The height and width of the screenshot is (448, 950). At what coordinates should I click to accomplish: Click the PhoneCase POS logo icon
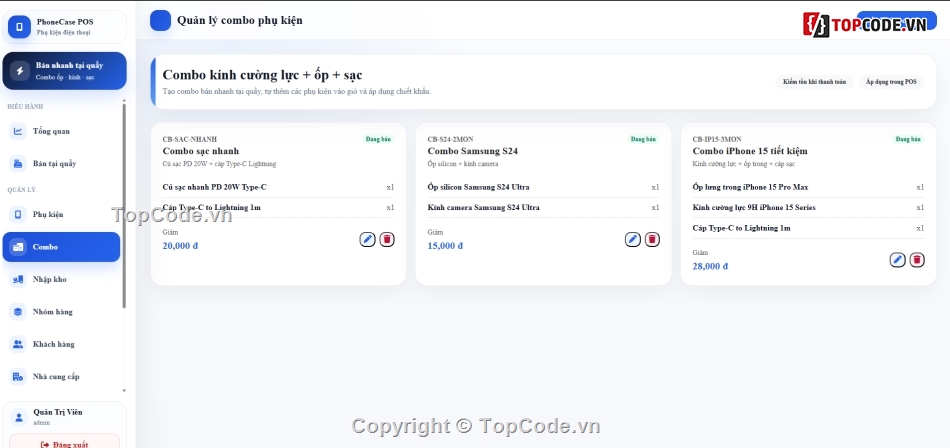click(x=19, y=27)
